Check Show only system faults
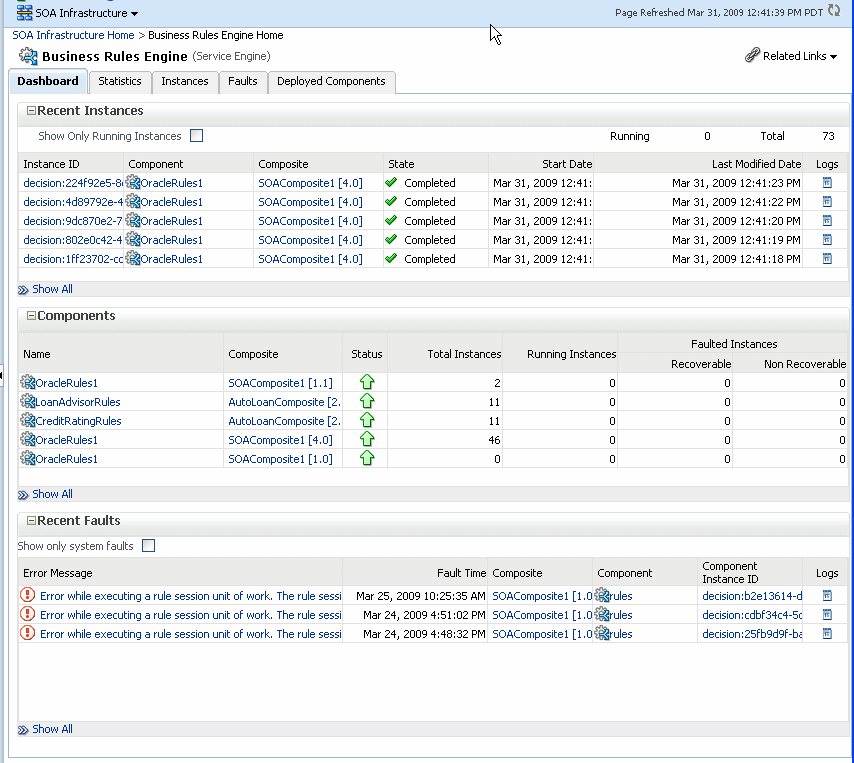The height and width of the screenshot is (763, 854). [148, 545]
